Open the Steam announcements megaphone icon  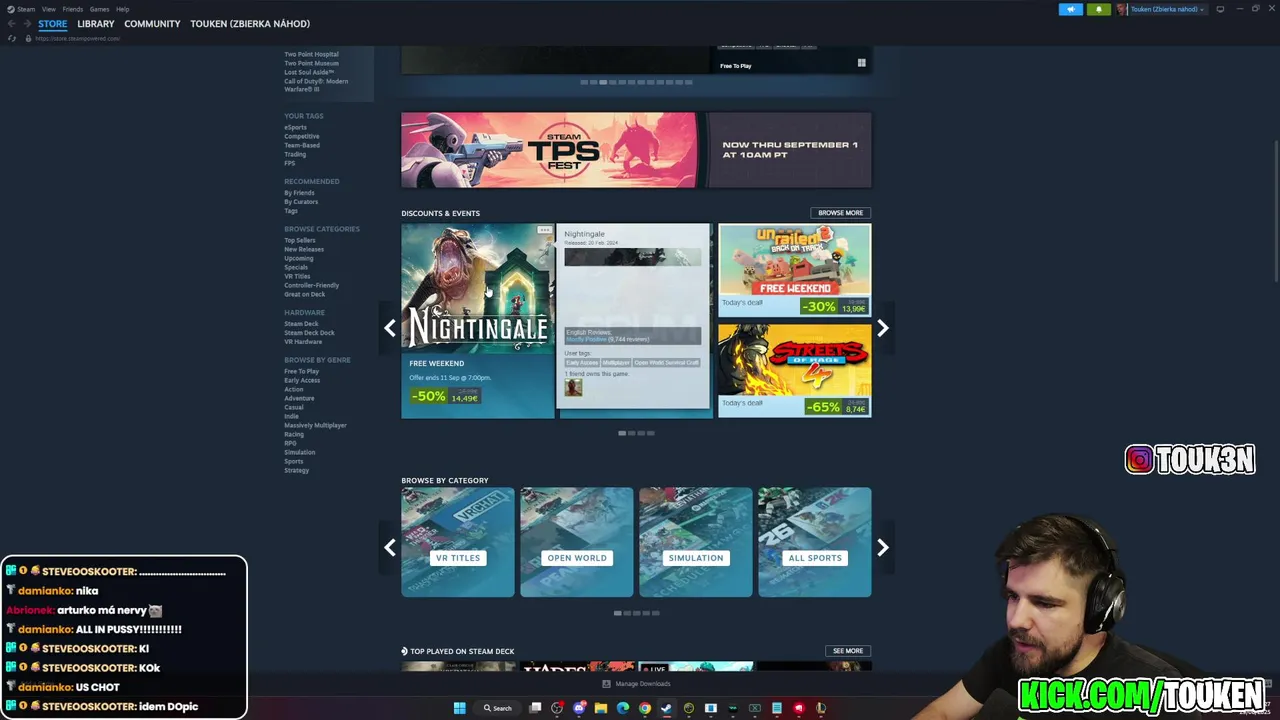(1071, 9)
